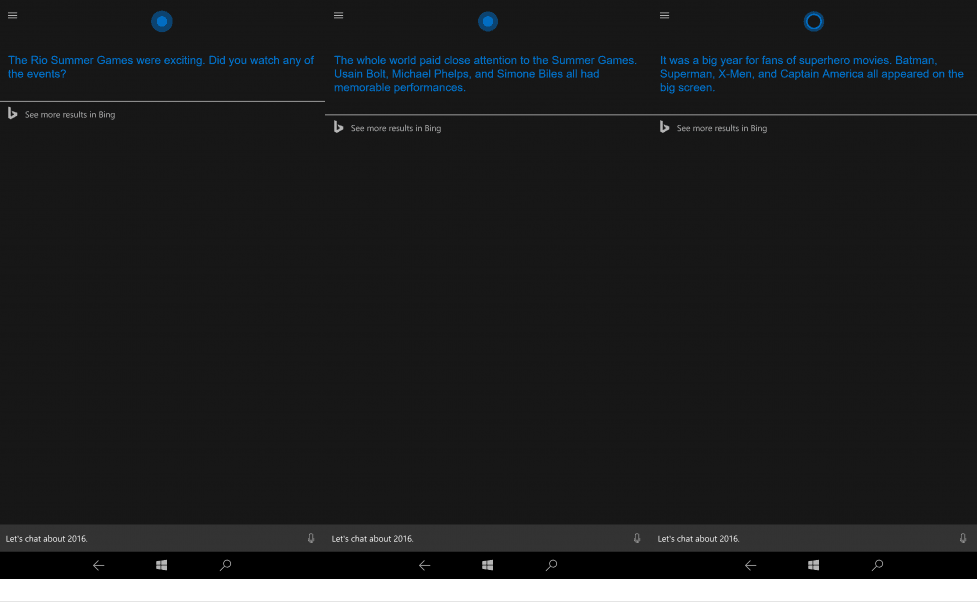
Task: Open hamburger menu in the superhero movies screen
Action: tap(664, 16)
